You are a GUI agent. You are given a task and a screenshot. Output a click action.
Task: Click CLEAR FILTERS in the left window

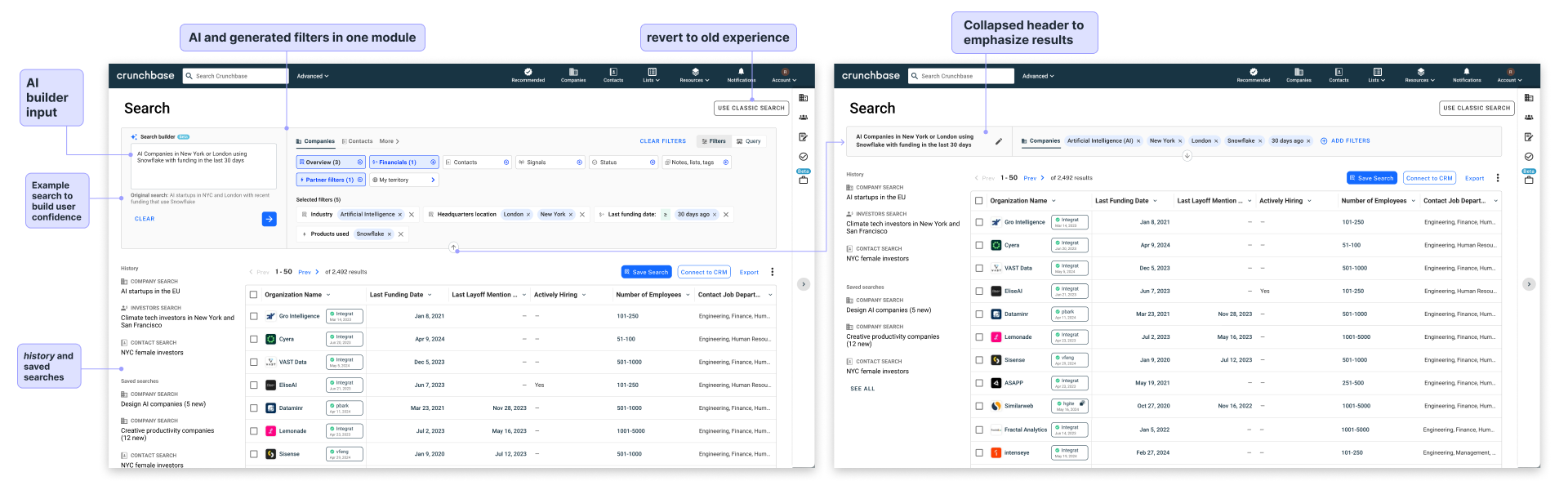pyautogui.click(x=663, y=141)
